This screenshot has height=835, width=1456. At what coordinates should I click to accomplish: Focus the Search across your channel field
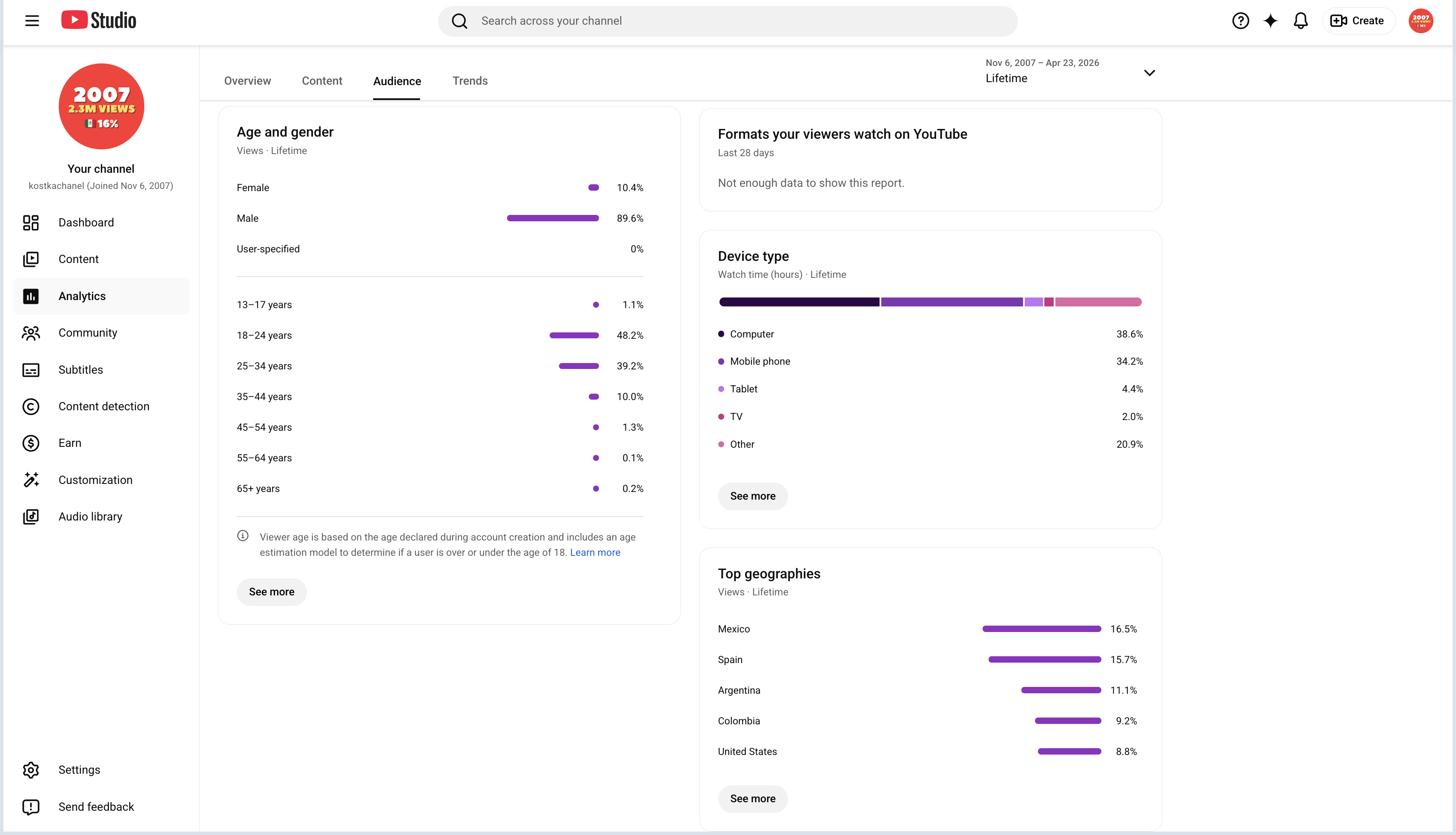[x=728, y=21]
